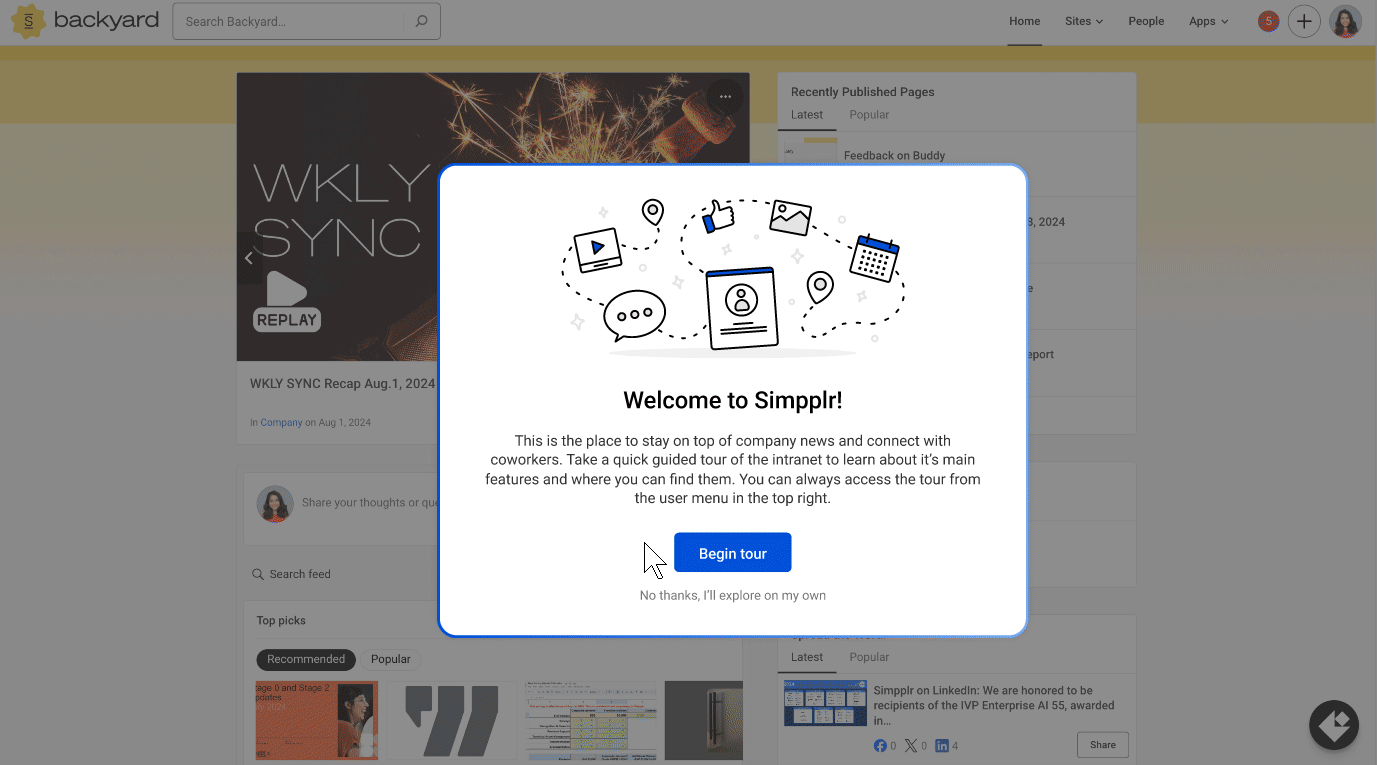Click No thanks, I'll explore on my own

pos(733,595)
